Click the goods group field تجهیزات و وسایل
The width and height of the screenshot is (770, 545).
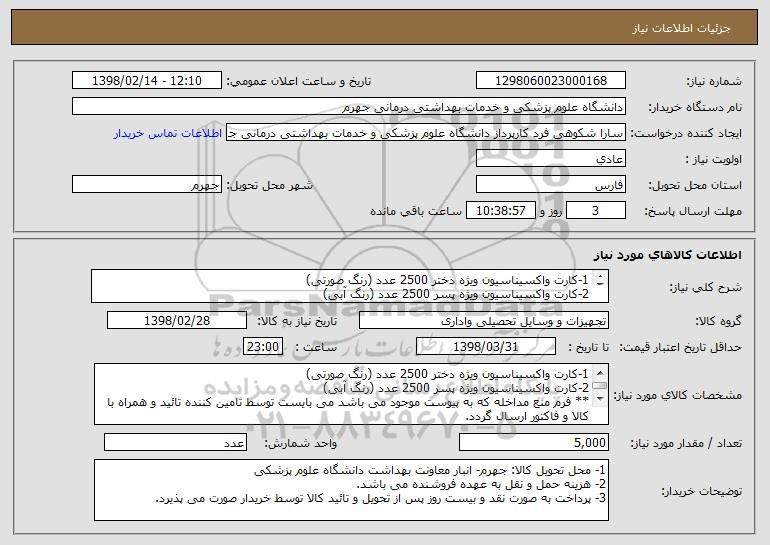click(x=484, y=321)
